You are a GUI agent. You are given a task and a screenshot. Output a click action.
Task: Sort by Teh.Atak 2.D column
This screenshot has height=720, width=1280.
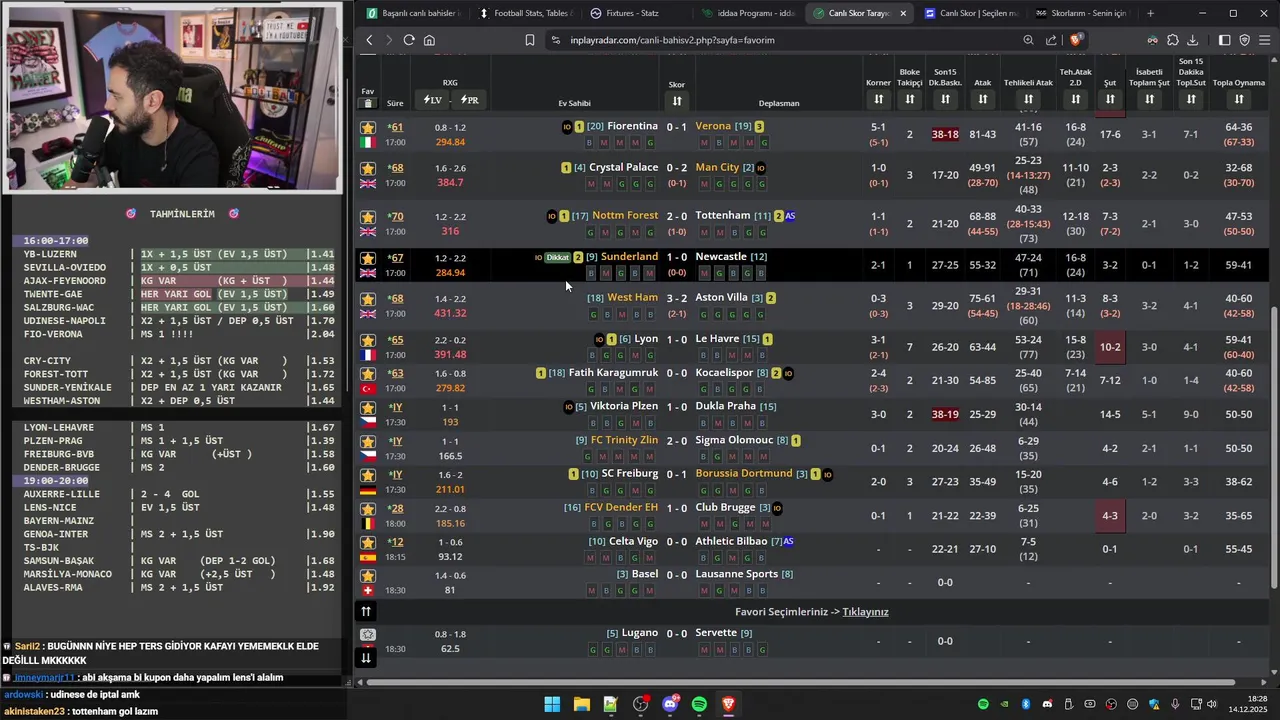(1076, 99)
